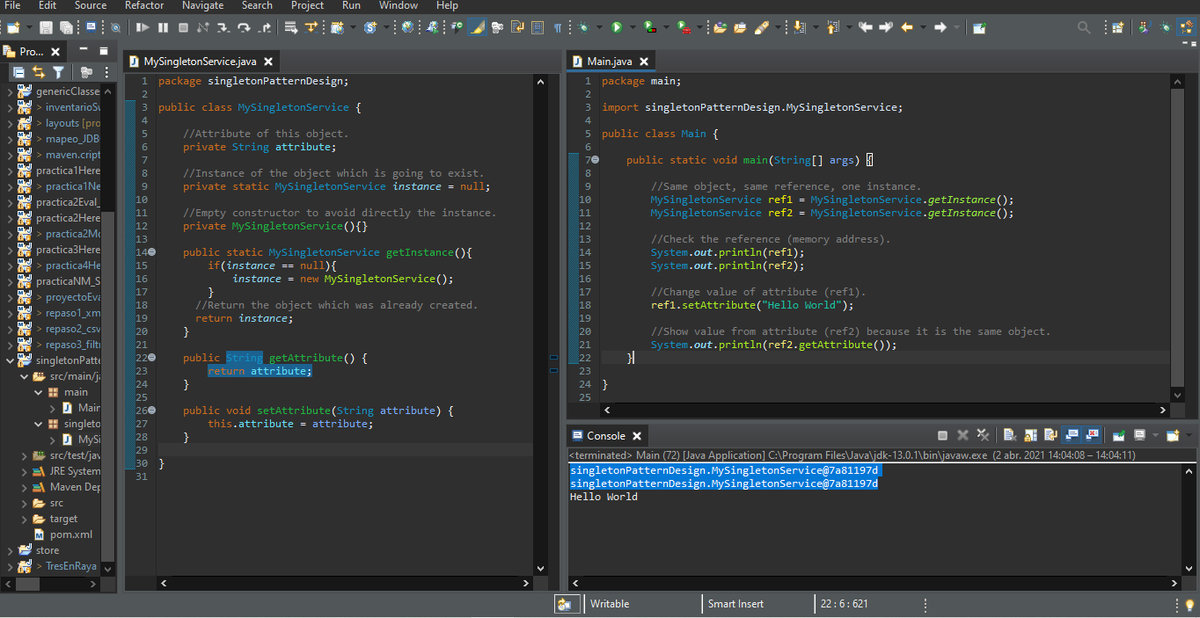
Task: Click the Resume debug icon
Action: [x=143, y=27]
